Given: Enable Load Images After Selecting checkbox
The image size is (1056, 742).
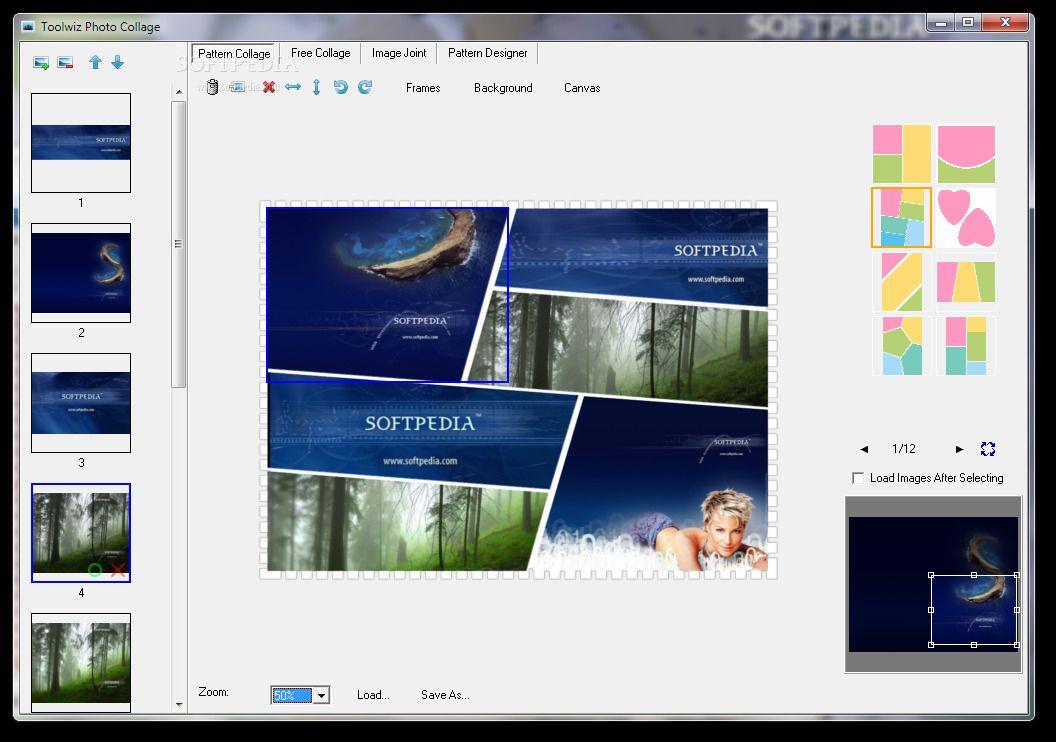Looking at the screenshot, I should pyautogui.click(x=858, y=478).
